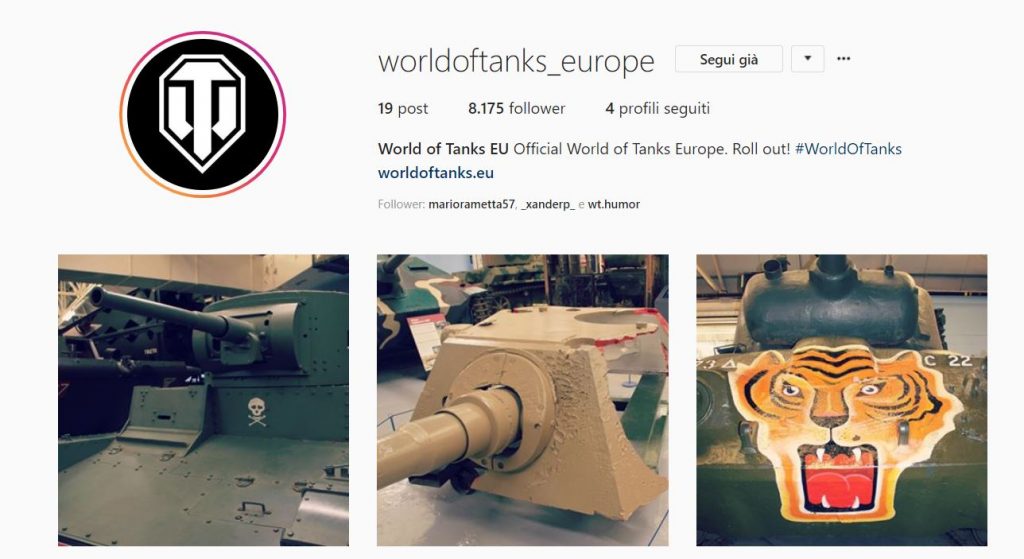Viewport: 1024px width, 559px height.
Task: Click the 19 post count
Action: point(402,108)
